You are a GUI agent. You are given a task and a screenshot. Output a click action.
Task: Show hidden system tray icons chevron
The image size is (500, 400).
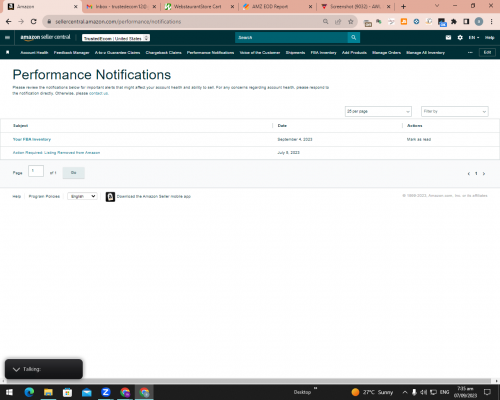point(405,392)
